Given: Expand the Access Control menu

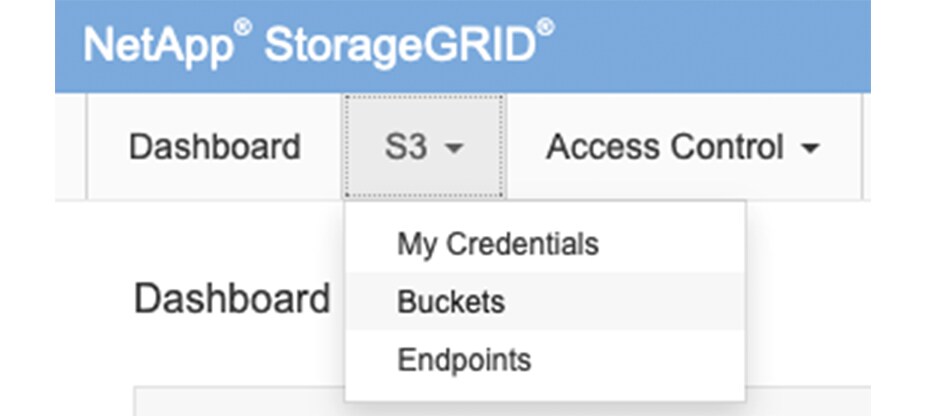Looking at the screenshot, I should tap(682, 148).
